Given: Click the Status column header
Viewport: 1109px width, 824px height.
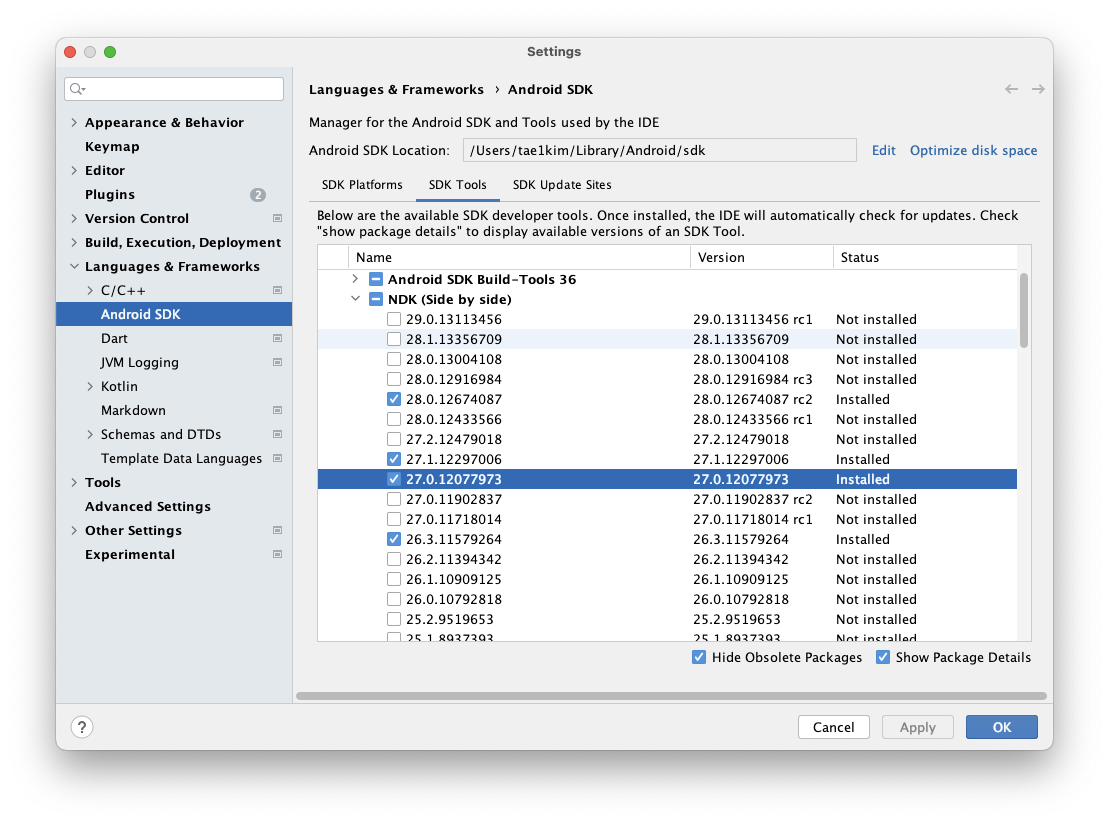Looking at the screenshot, I should tap(925, 257).
